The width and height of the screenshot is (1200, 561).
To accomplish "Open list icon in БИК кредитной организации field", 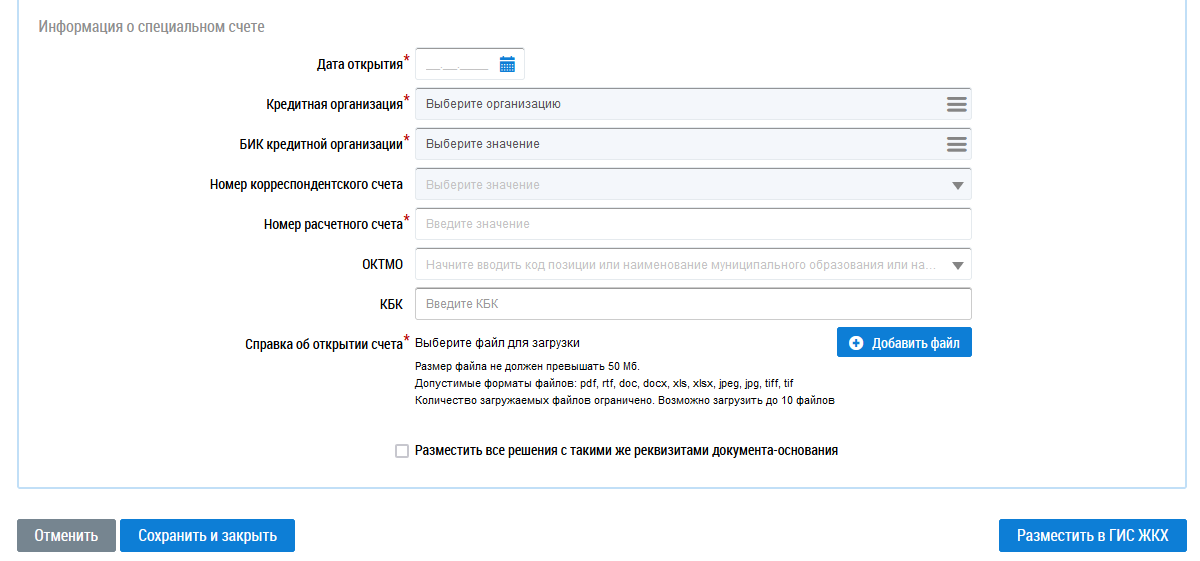I will (x=956, y=144).
